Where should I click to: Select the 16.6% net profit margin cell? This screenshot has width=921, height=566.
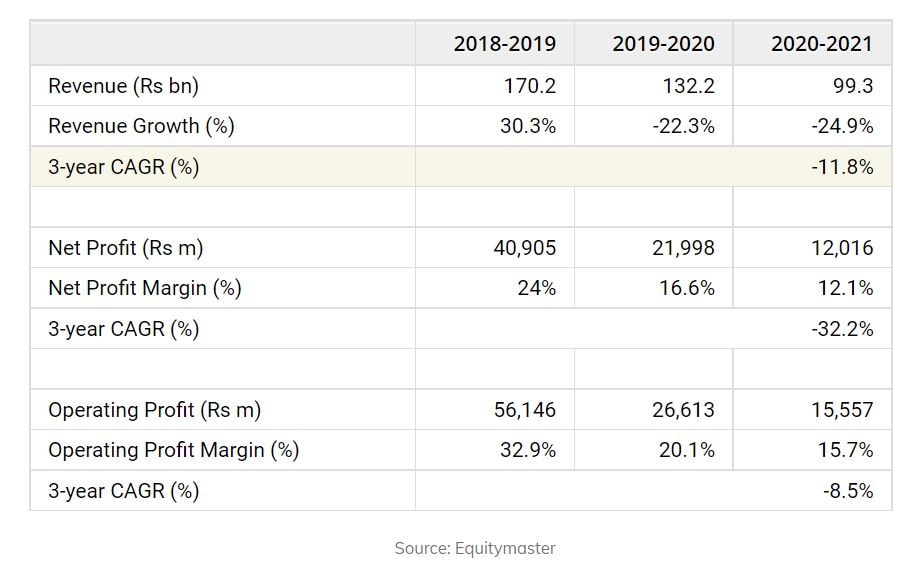pyautogui.click(x=688, y=288)
